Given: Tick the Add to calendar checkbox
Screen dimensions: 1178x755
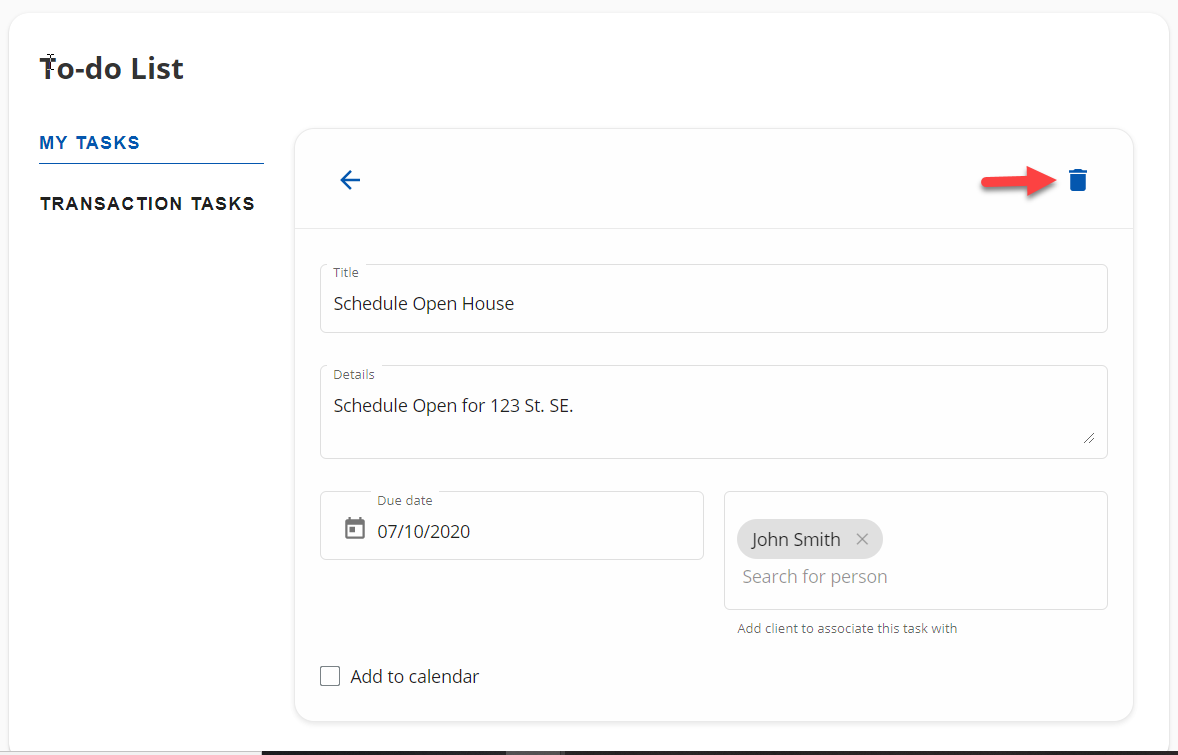Looking at the screenshot, I should [330, 676].
